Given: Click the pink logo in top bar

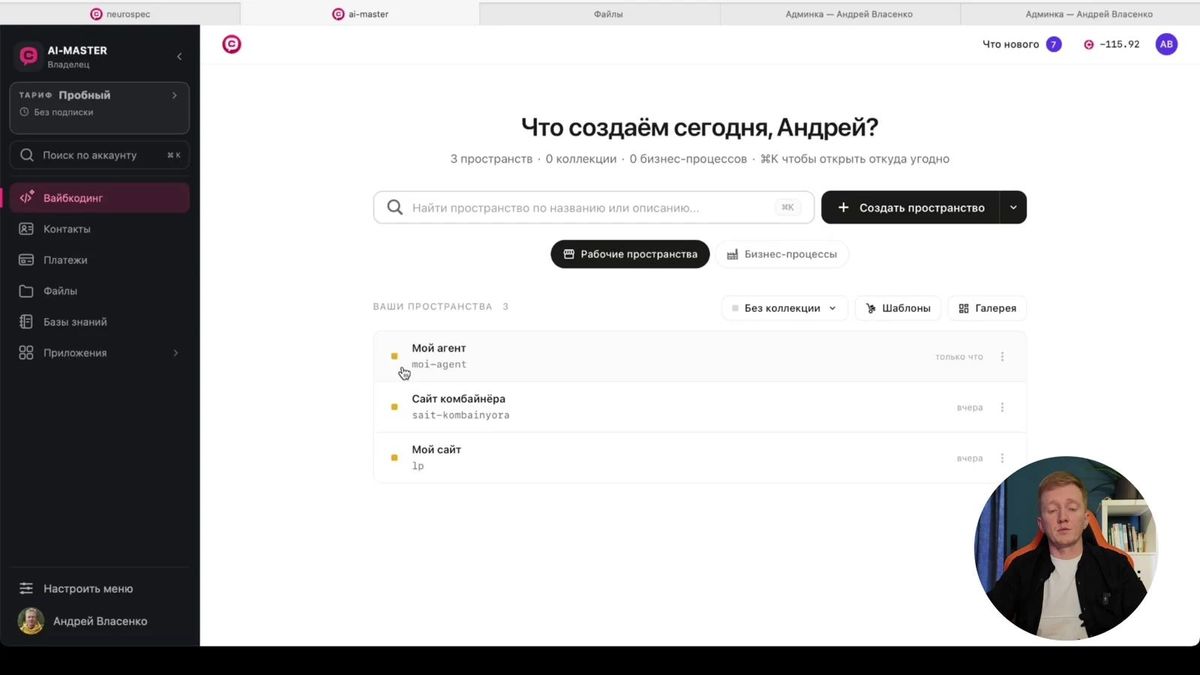Looking at the screenshot, I should point(231,44).
